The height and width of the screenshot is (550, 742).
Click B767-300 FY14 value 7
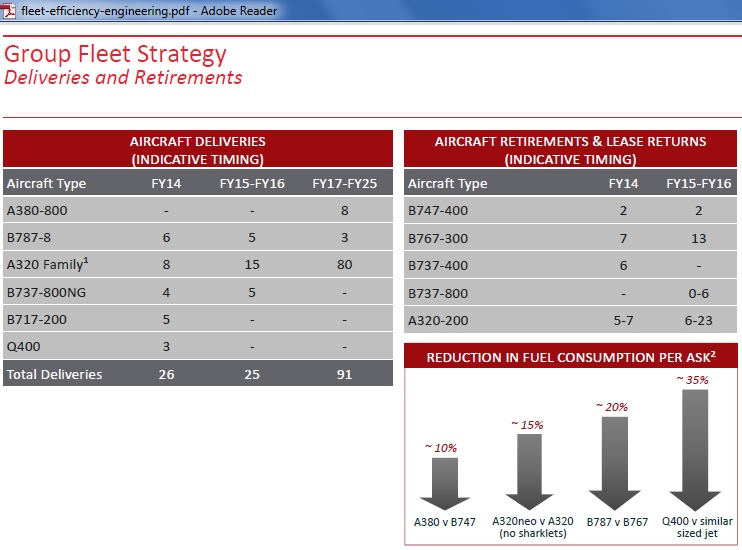coord(623,238)
